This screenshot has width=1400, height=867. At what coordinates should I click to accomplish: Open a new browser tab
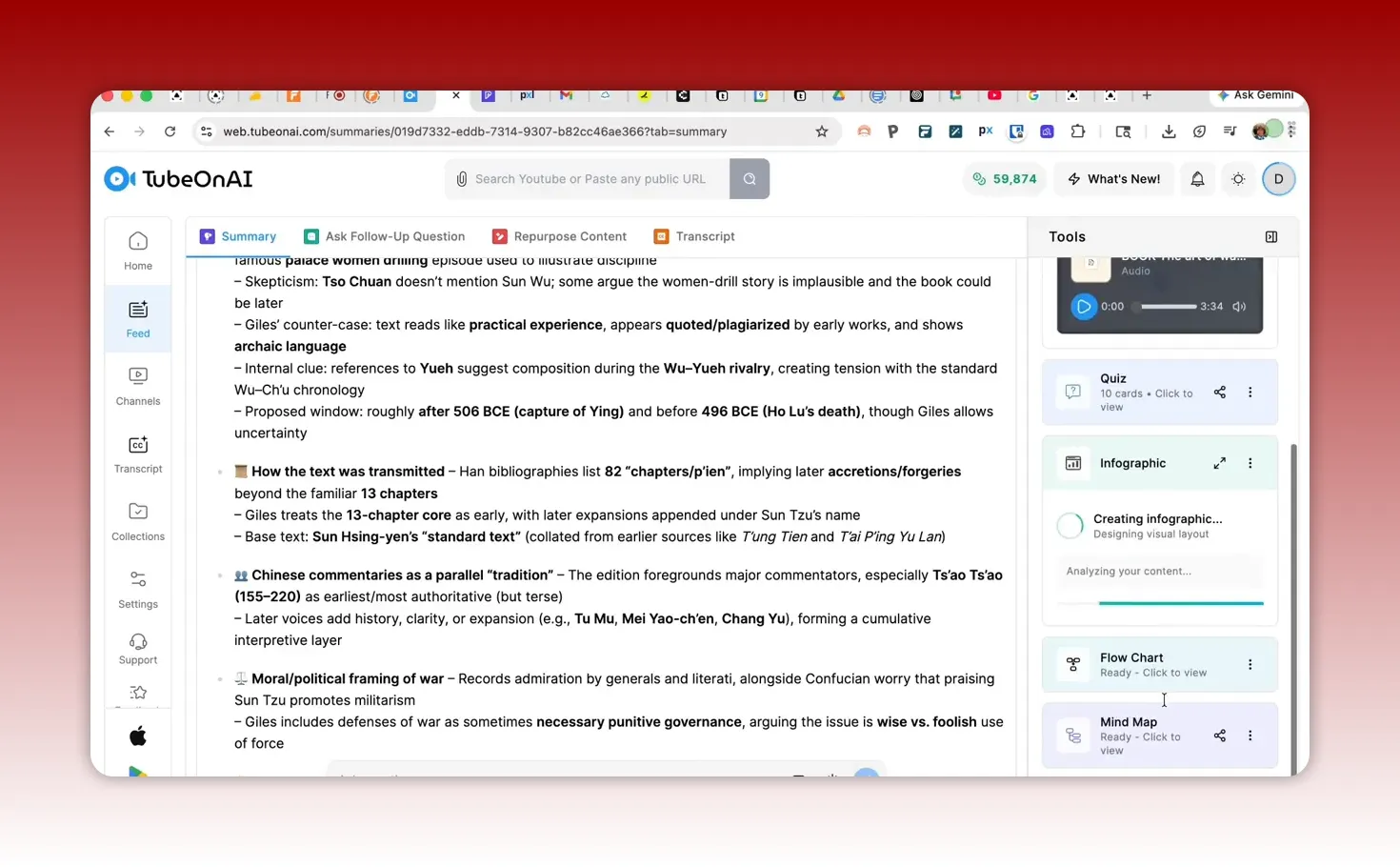1147,95
